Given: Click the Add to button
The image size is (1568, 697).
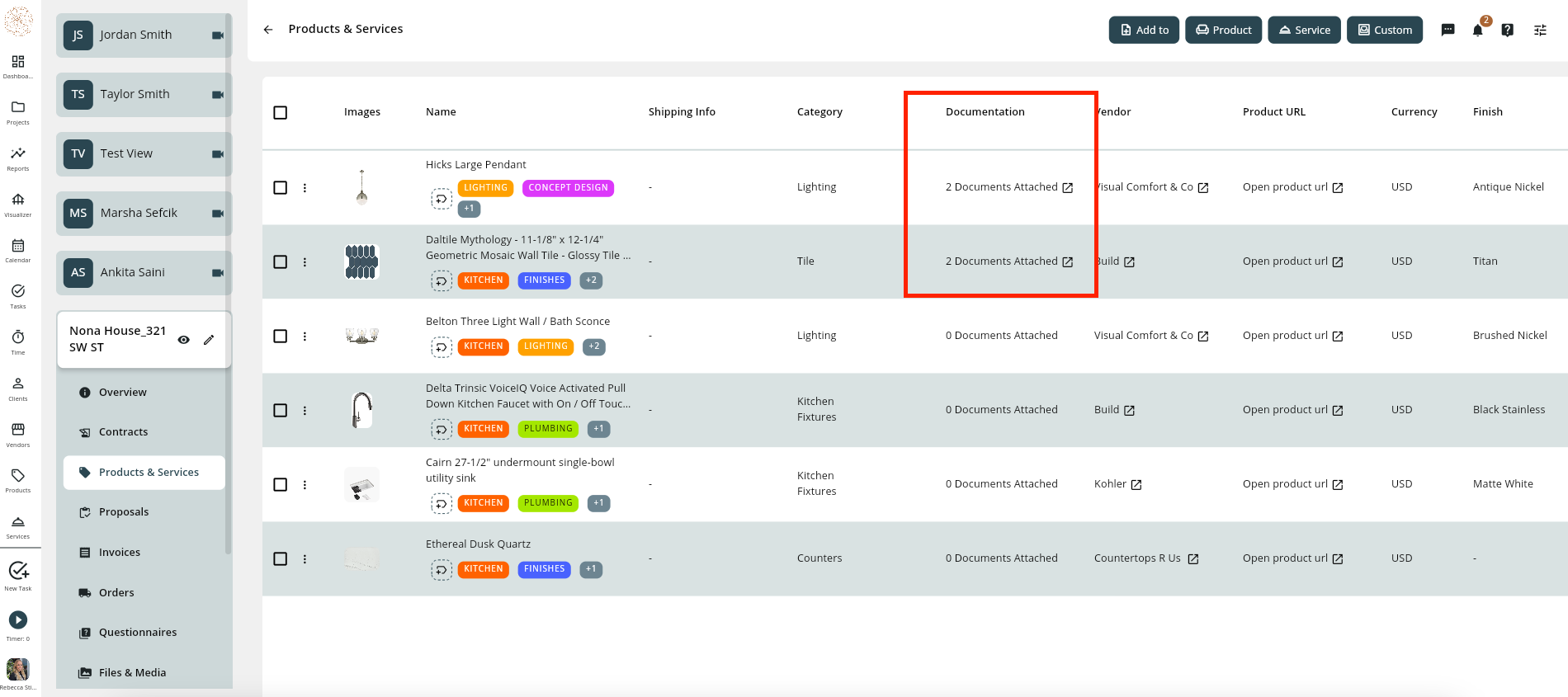Looking at the screenshot, I should 1144,30.
